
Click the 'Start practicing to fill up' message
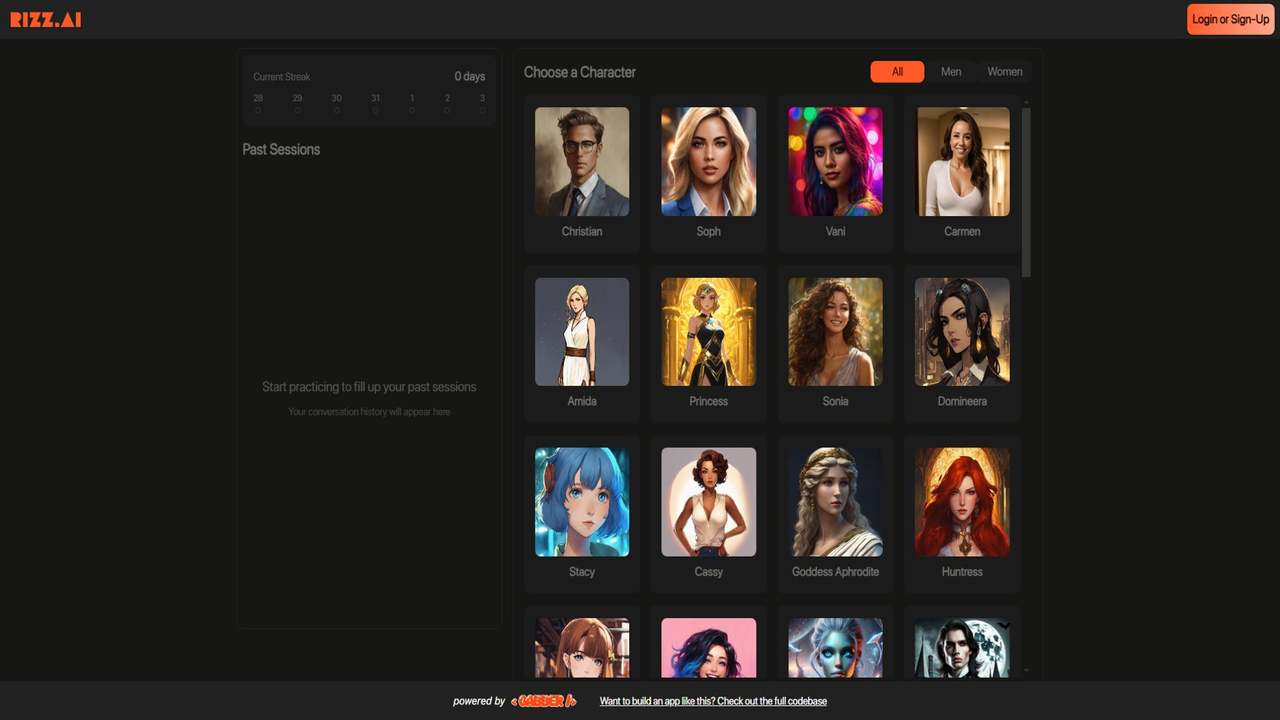click(x=369, y=387)
